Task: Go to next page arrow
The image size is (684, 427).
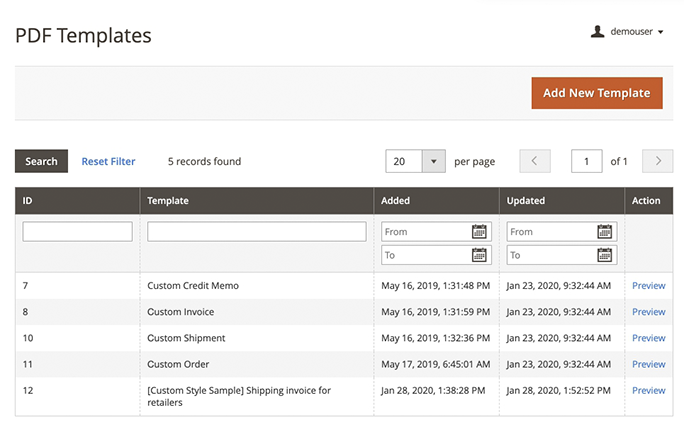Action: pos(657,161)
